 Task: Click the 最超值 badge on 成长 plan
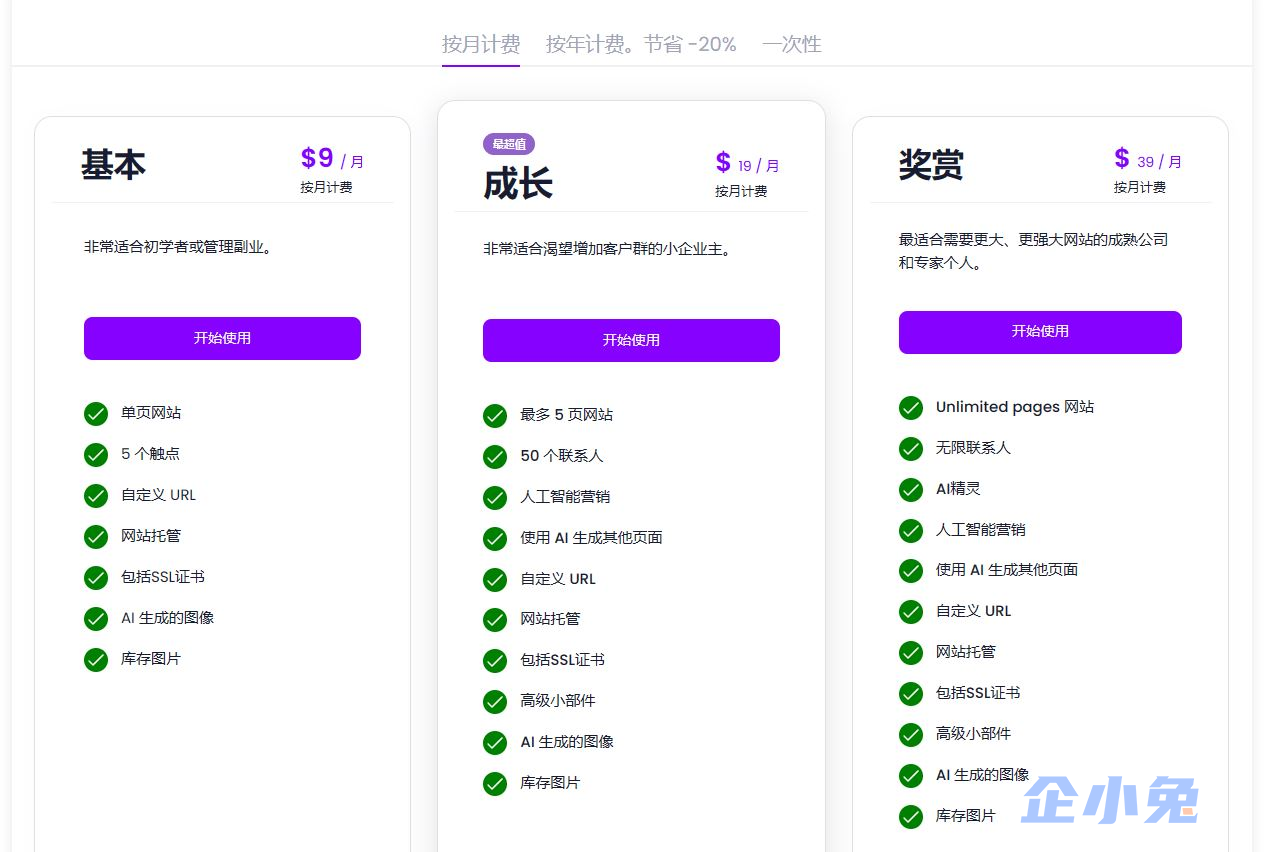pyautogui.click(x=509, y=144)
